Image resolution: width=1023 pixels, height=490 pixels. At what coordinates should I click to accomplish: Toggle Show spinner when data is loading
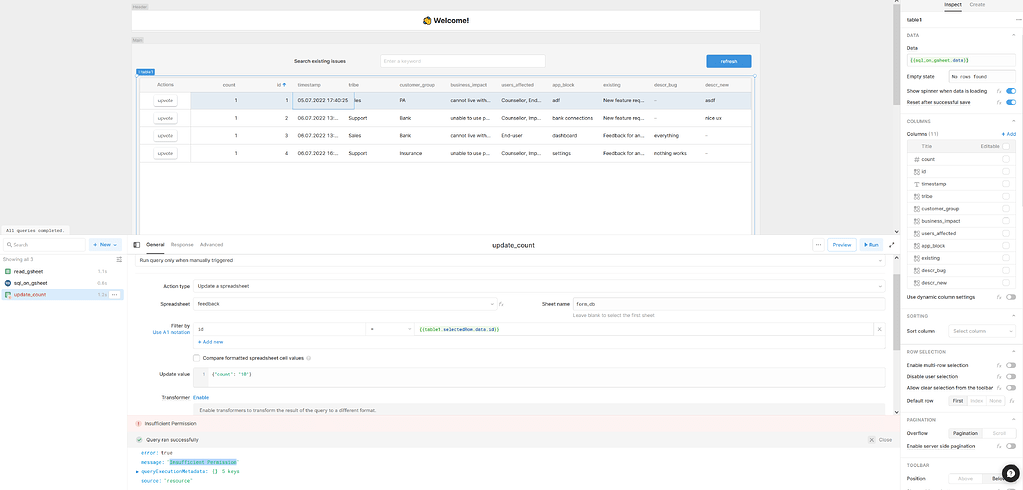1010,90
